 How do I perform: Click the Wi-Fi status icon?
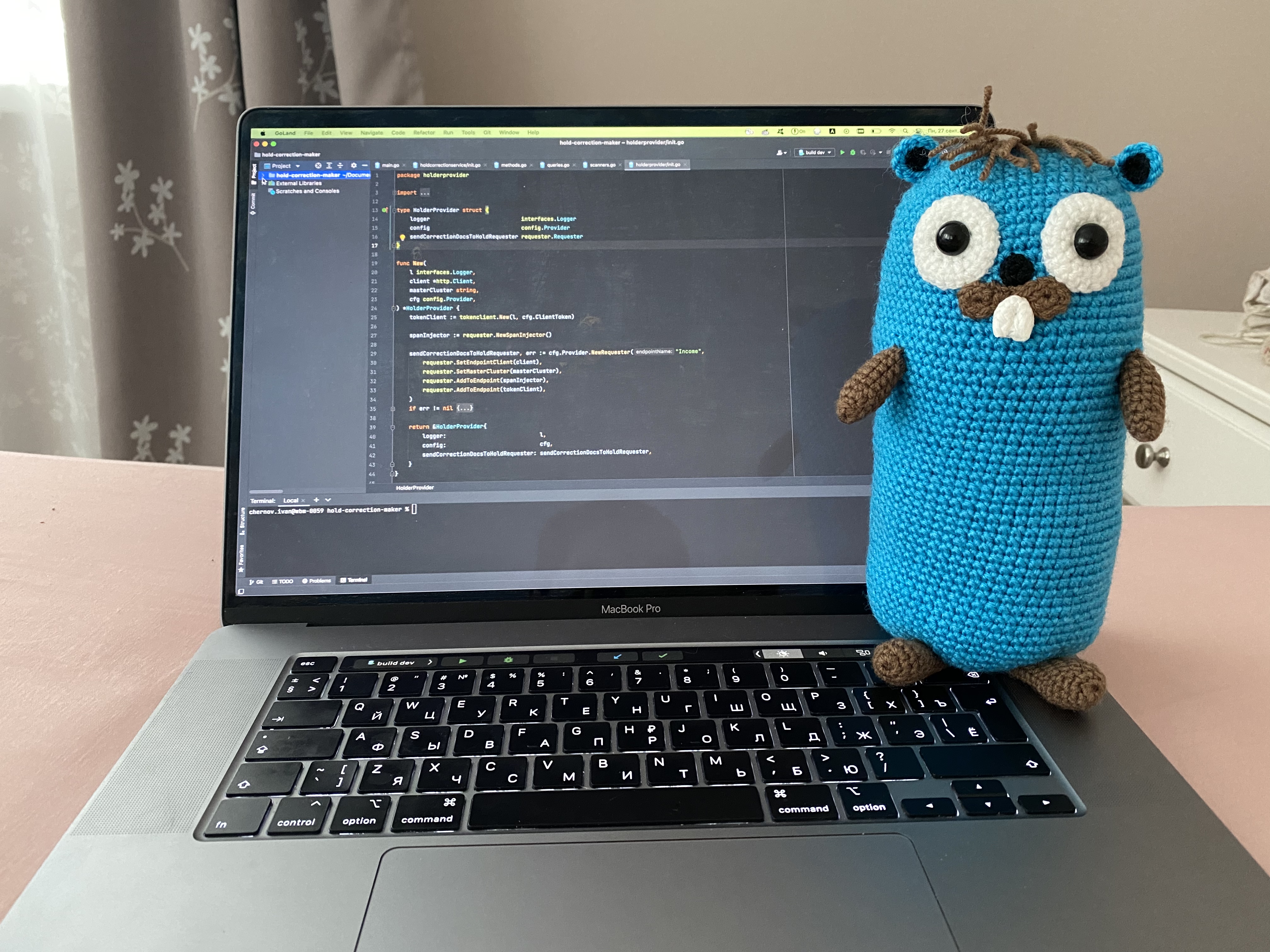[x=892, y=131]
